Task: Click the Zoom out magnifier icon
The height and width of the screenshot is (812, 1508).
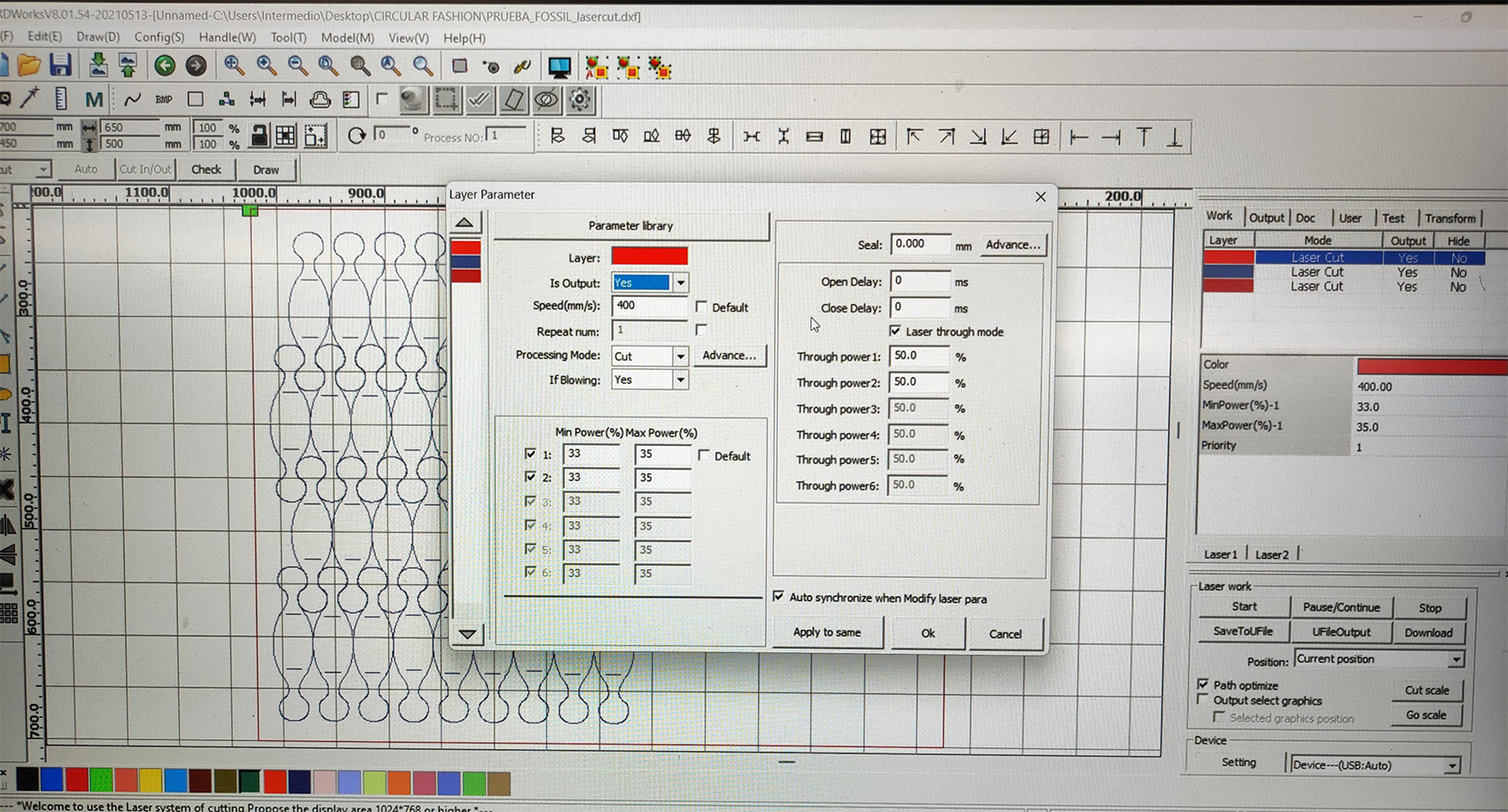Action: coord(298,66)
